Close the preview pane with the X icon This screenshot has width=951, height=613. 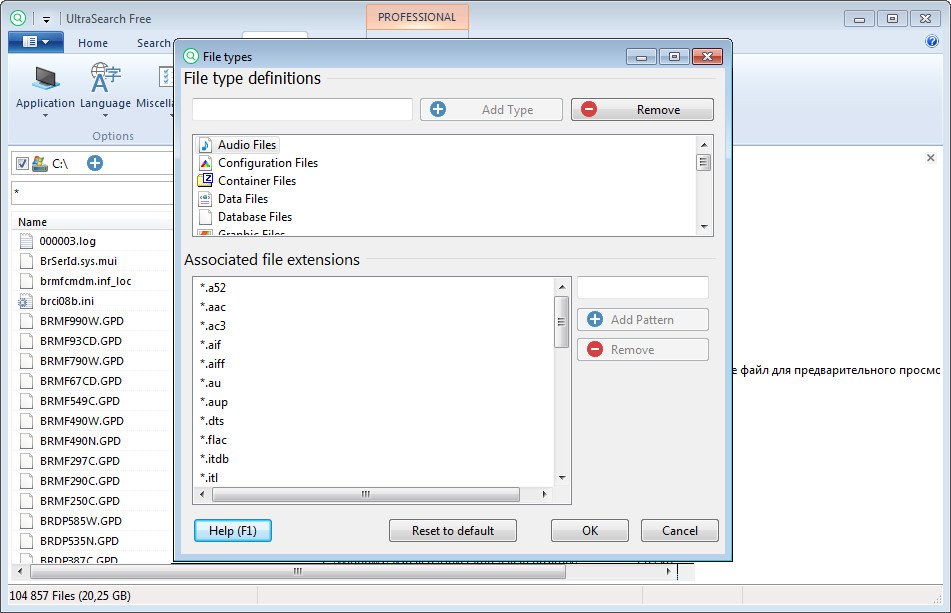coord(930,158)
